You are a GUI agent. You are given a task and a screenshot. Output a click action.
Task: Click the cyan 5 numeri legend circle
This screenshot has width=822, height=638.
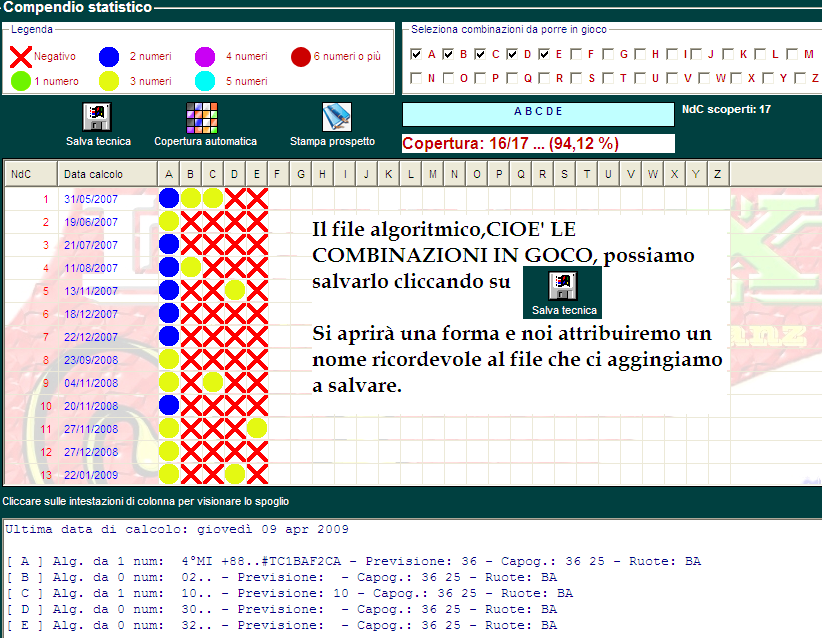click(x=205, y=81)
